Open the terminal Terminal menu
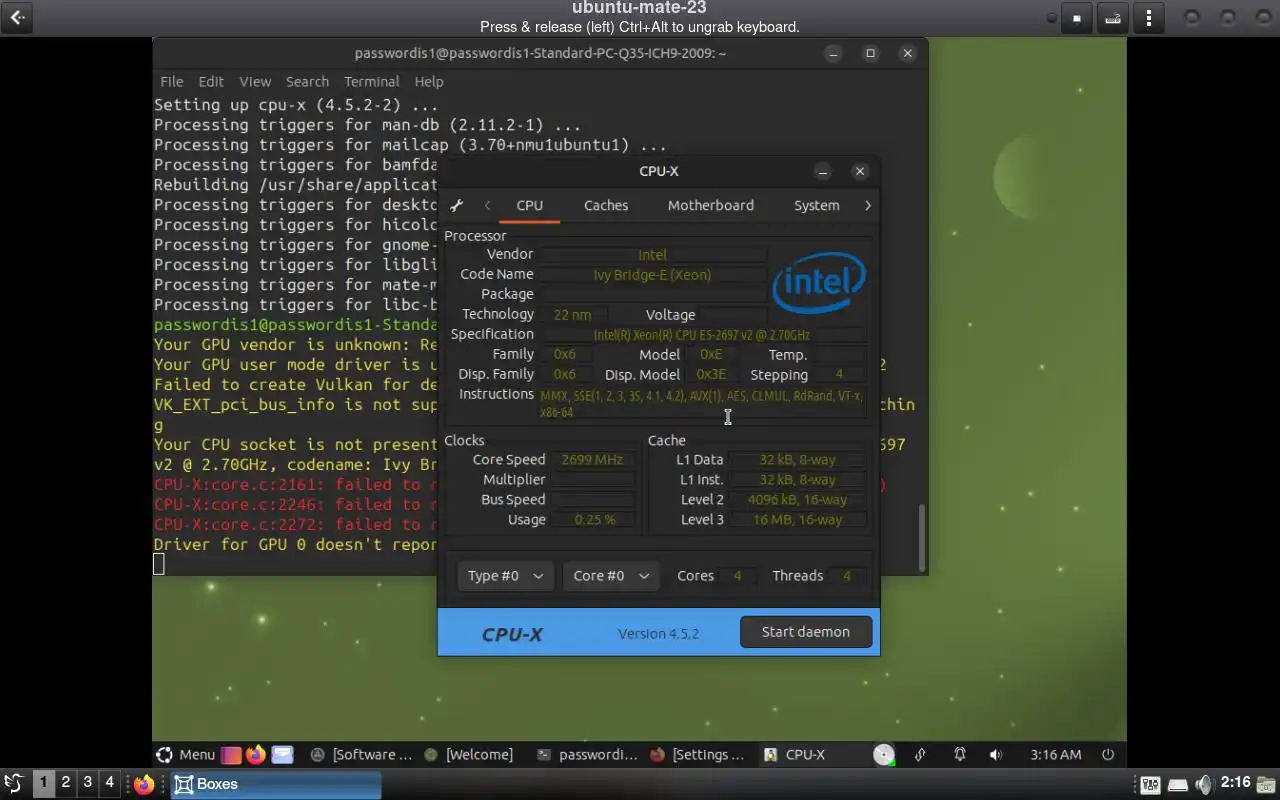1280x800 pixels. coord(372,81)
